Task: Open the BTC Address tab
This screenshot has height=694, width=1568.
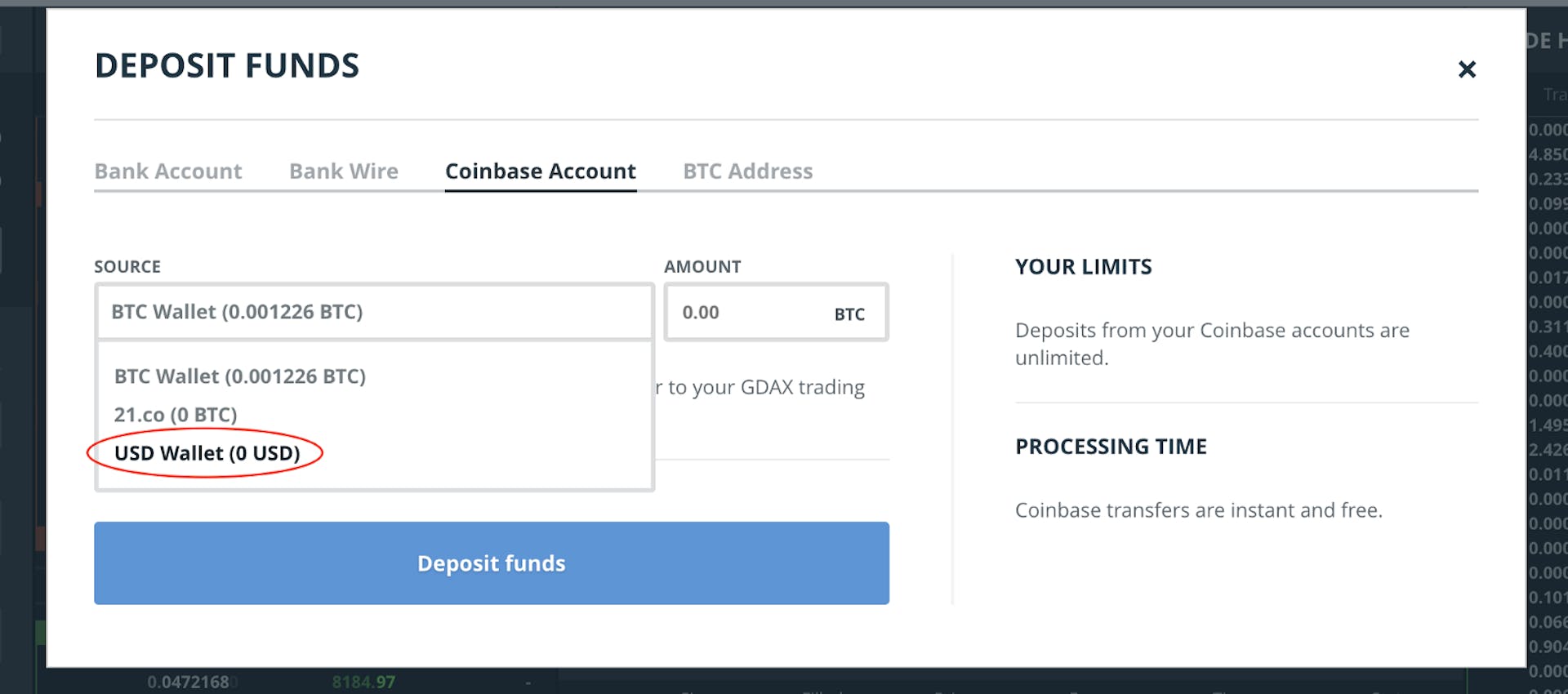Action: click(748, 171)
